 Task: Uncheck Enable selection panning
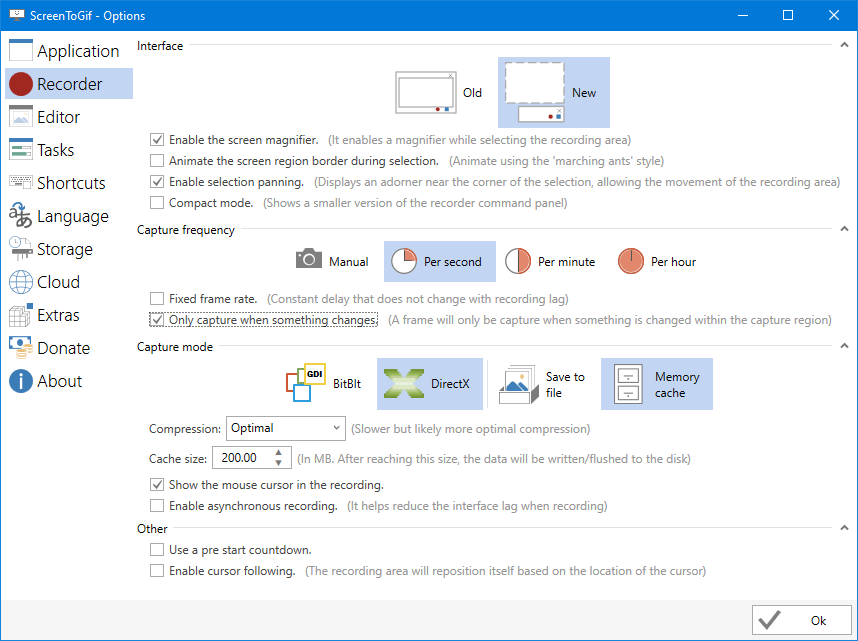tap(157, 181)
